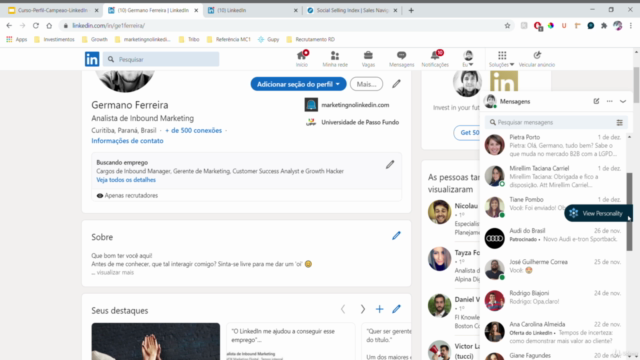Open conversation with Pietra Porto
This screenshot has height=360, width=640.
coord(553,145)
